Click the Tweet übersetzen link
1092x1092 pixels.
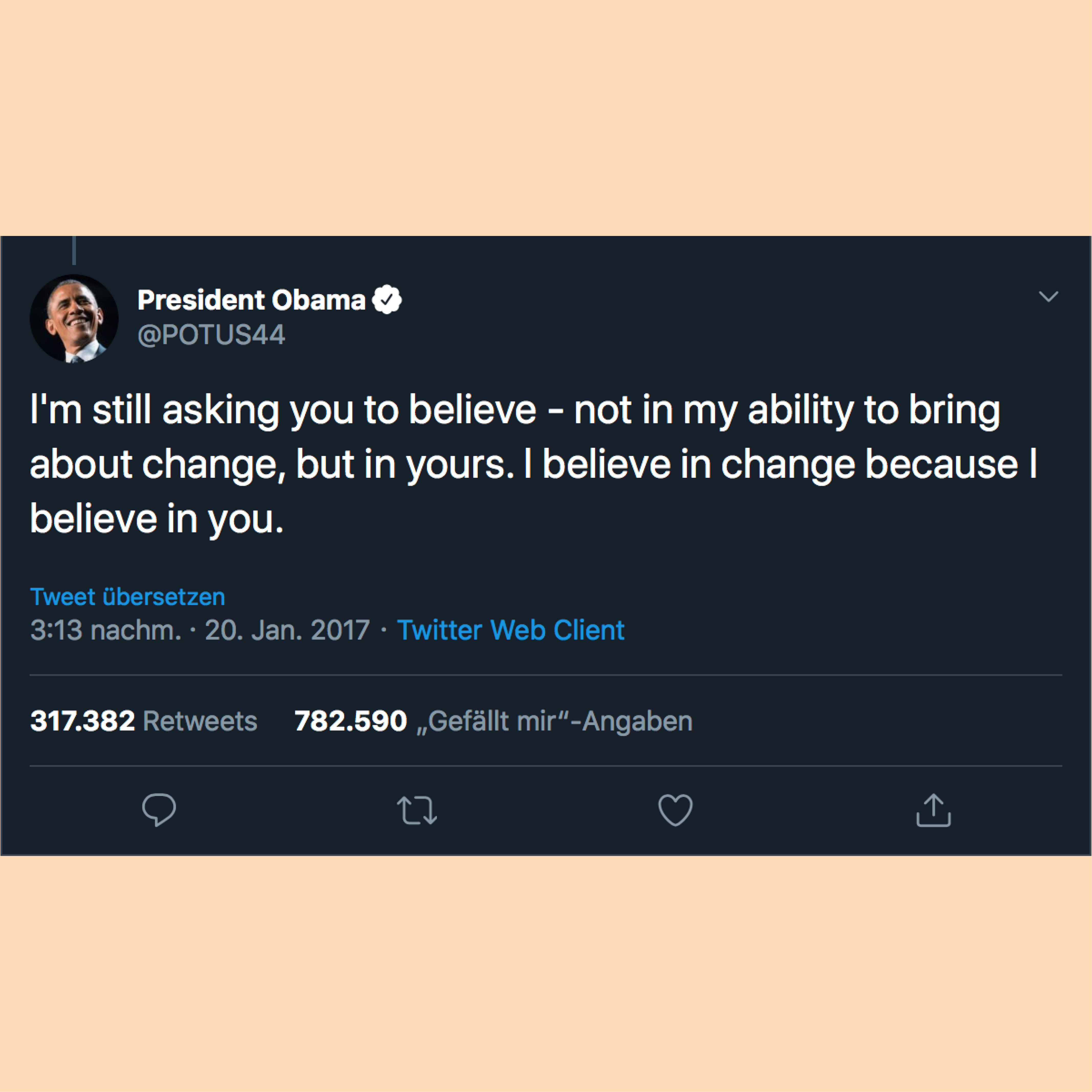tap(128, 597)
